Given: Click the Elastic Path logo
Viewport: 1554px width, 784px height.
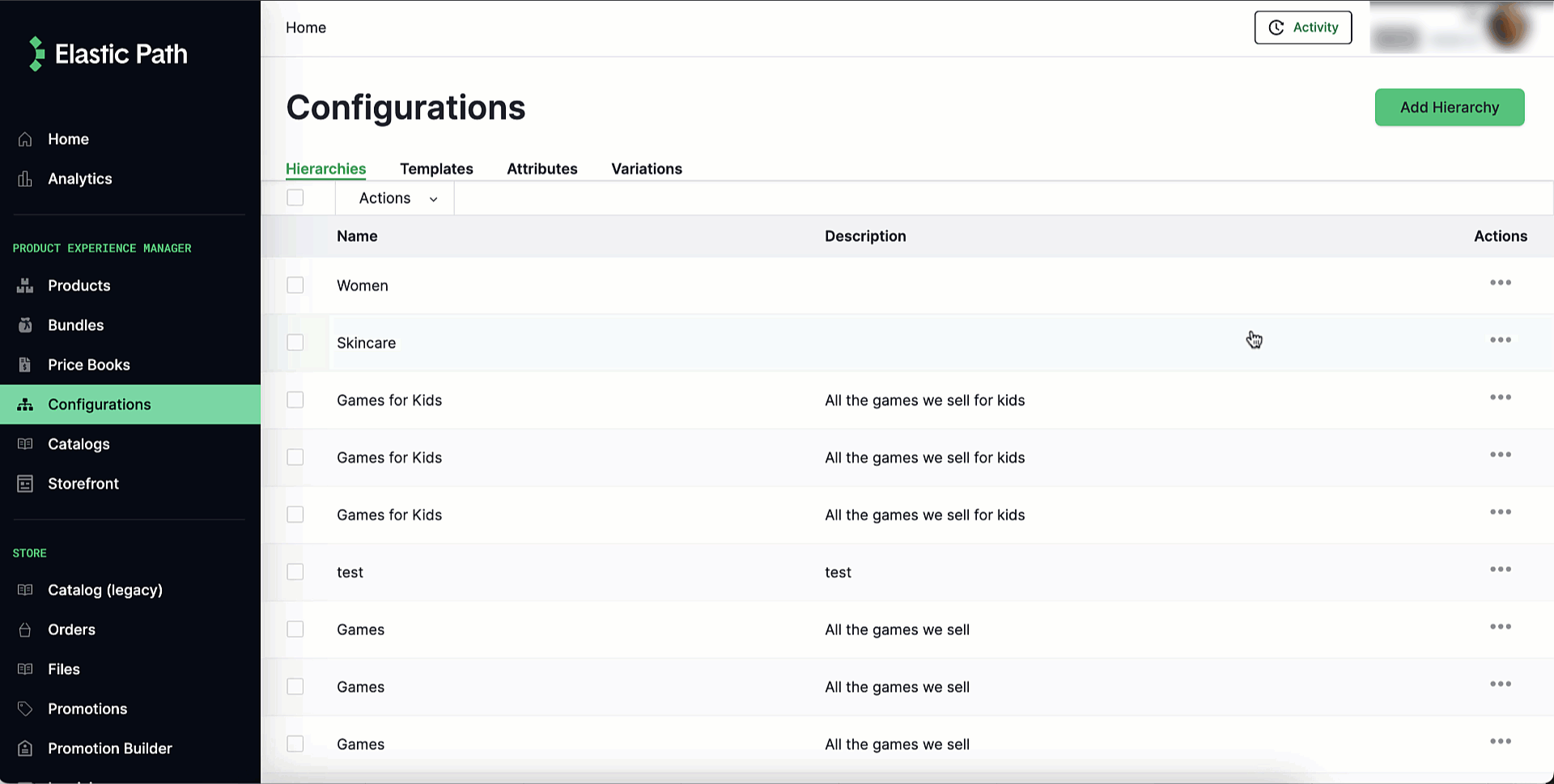Looking at the screenshot, I should click(x=106, y=53).
